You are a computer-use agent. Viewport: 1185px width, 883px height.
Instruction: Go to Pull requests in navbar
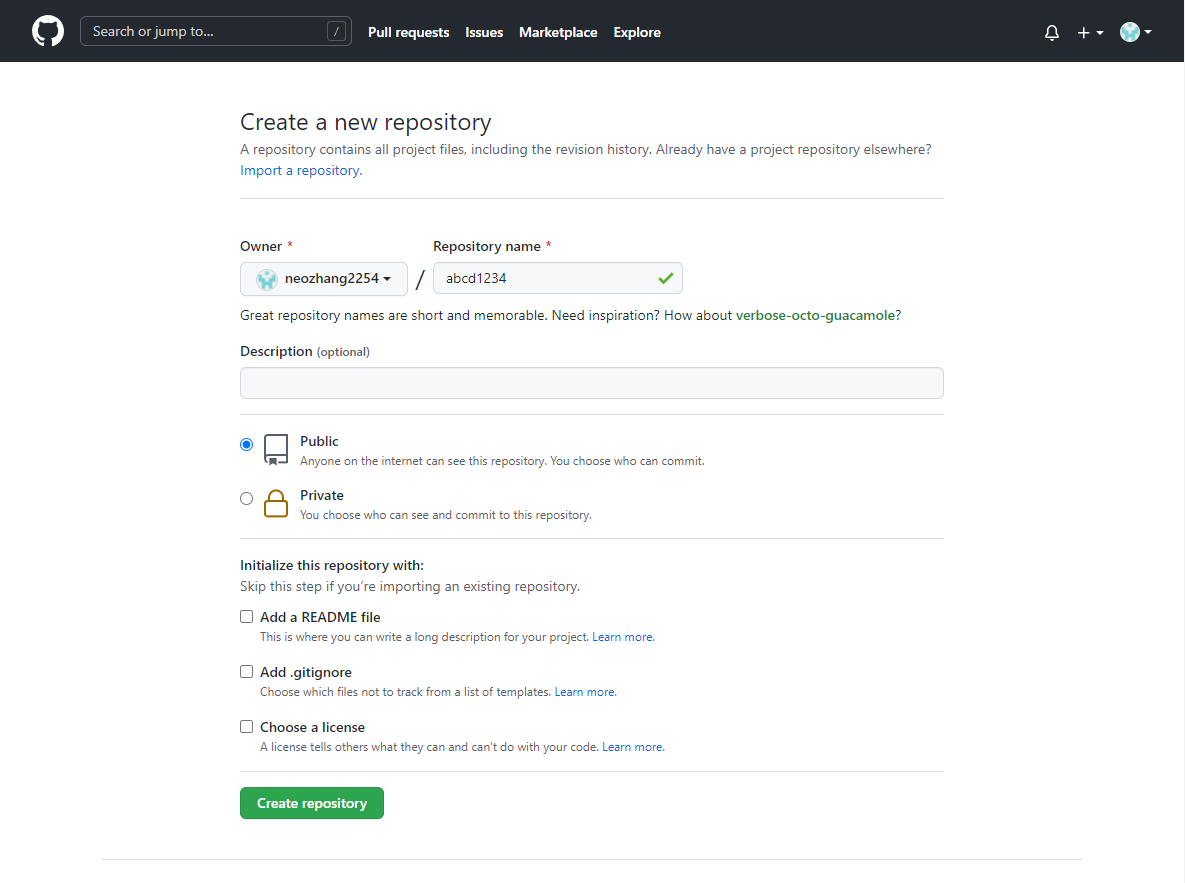point(408,33)
